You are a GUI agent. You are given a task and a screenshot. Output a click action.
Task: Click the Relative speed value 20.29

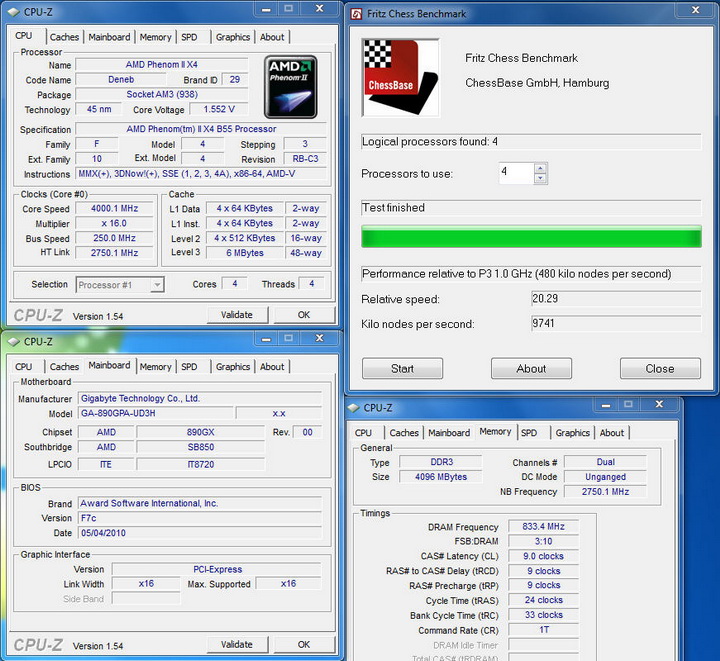click(x=616, y=299)
